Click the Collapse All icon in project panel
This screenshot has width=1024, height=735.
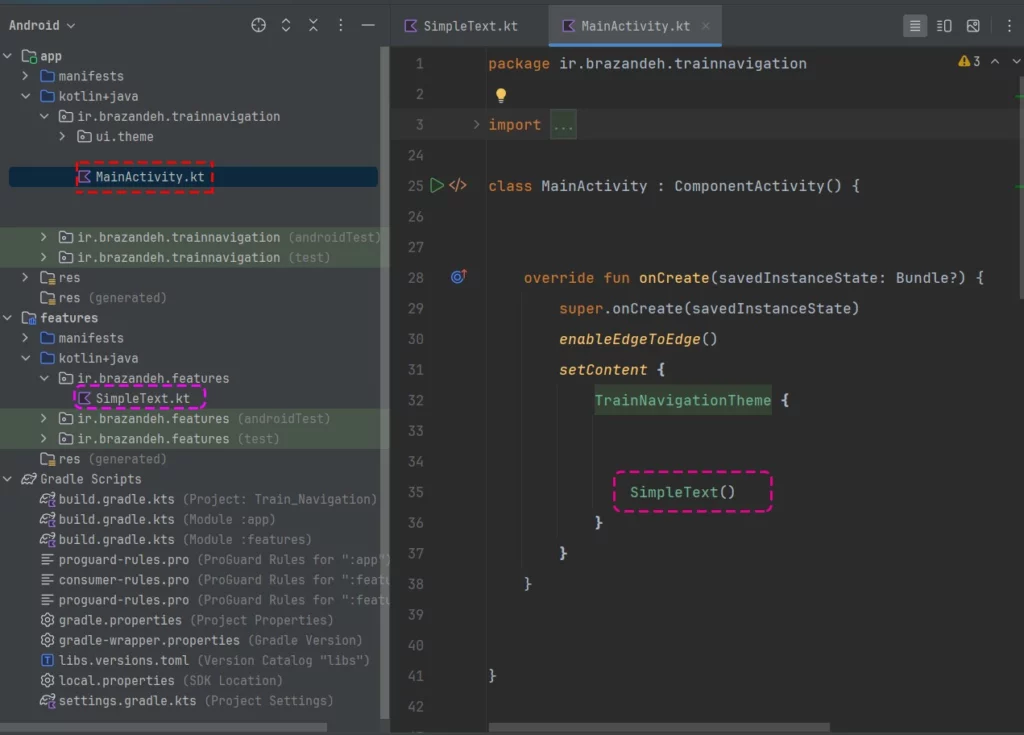(313, 25)
